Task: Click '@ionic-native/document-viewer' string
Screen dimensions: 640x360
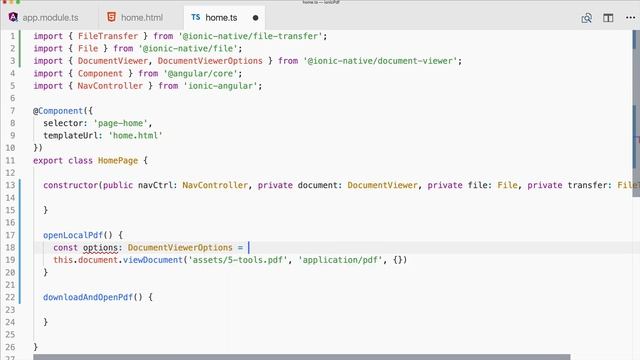Action: [380, 61]
